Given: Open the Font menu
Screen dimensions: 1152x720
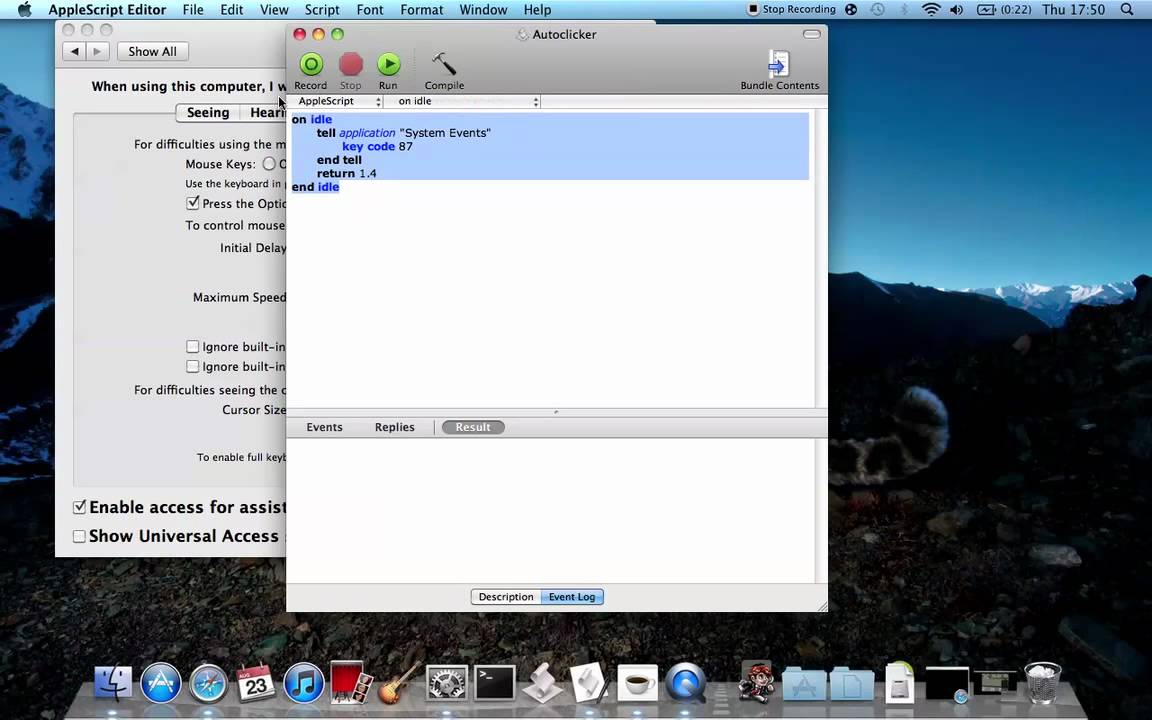Looking at the screenshot, I should pyautogui.click(x=370, y=10).
